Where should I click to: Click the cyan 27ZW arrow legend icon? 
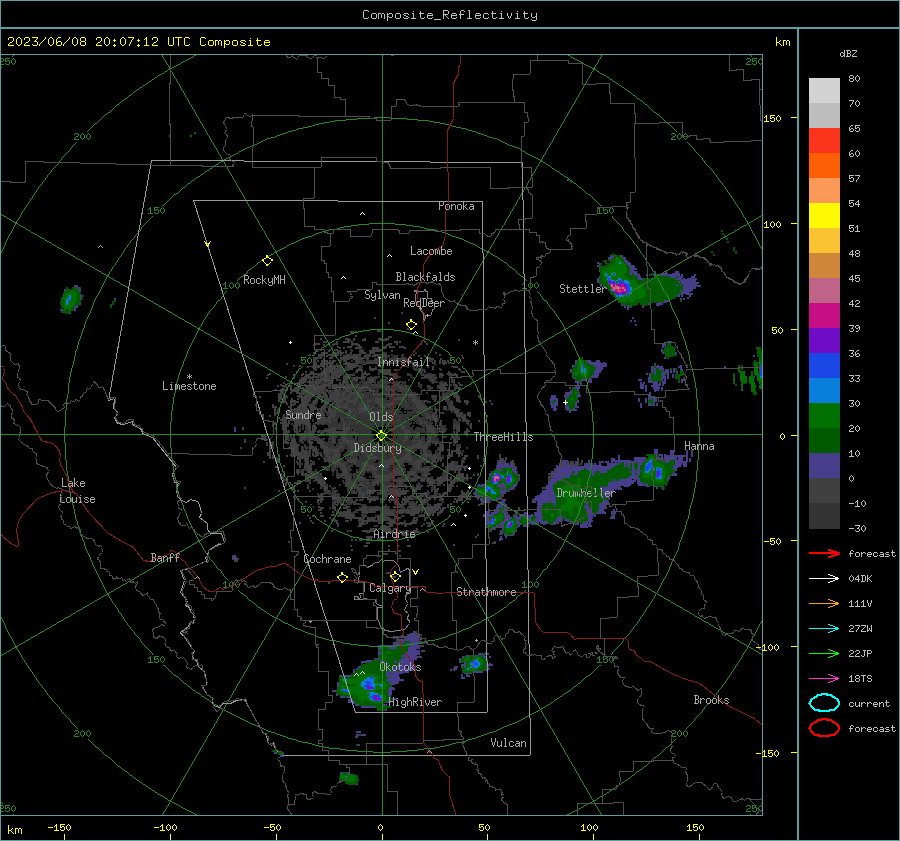[x=824, y=628]
